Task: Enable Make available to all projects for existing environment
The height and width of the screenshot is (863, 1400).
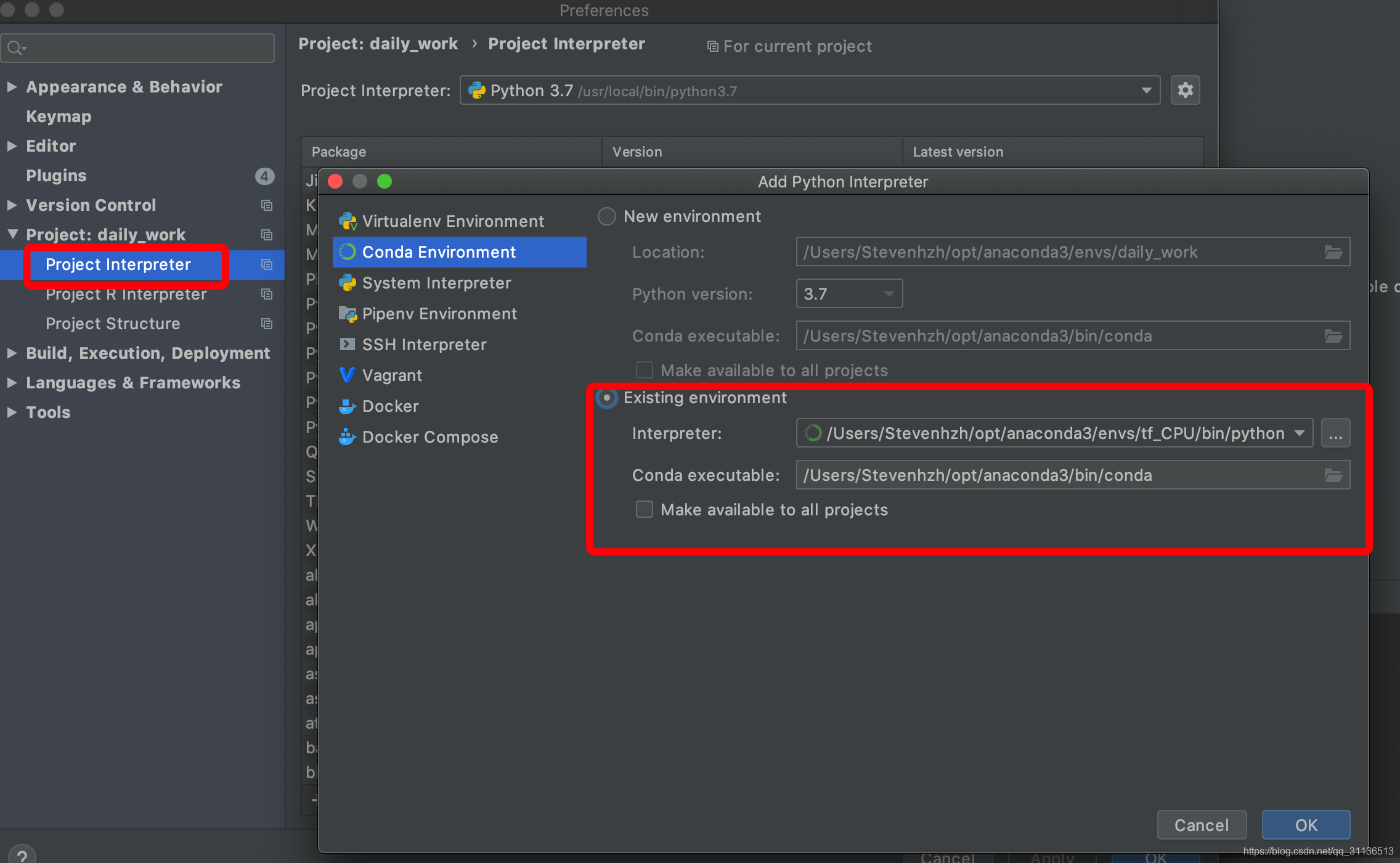Action: click(x=645, y=509)
